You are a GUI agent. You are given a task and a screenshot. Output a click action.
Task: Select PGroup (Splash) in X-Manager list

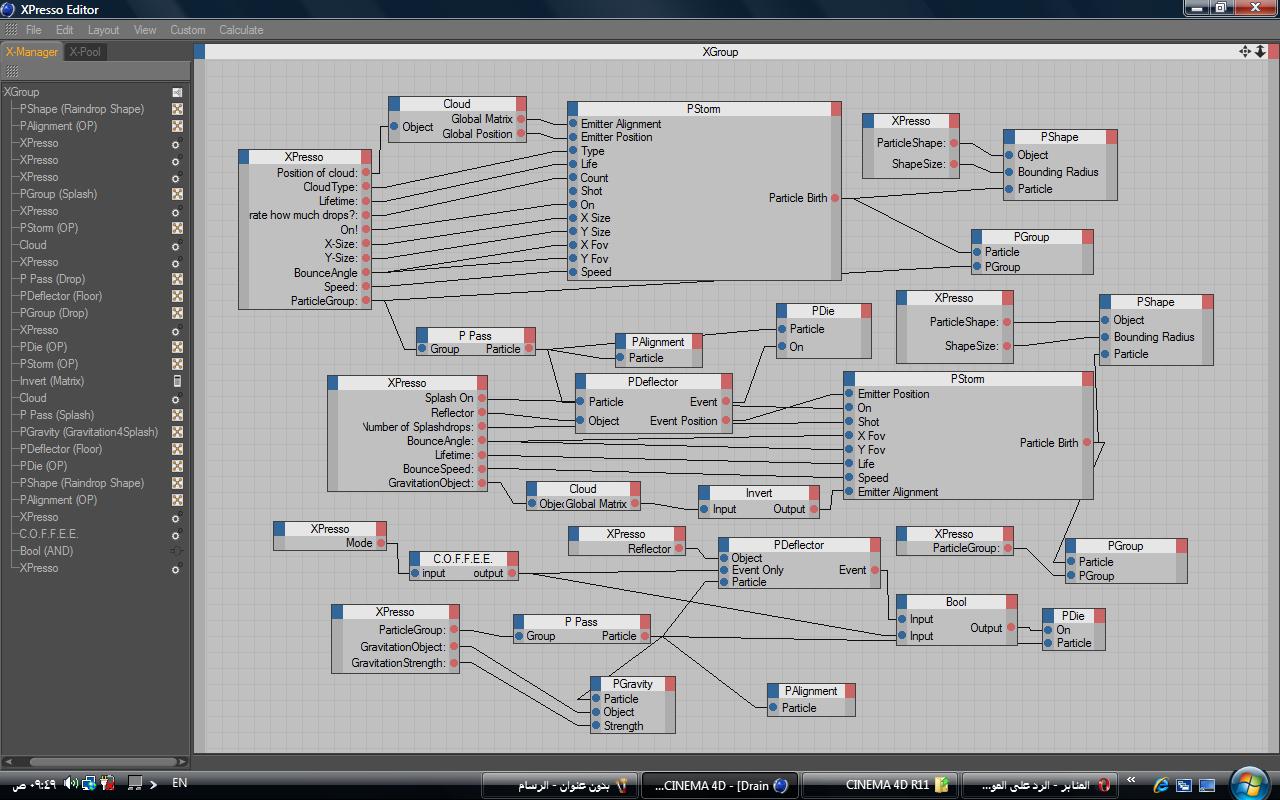tap(58, 194)
